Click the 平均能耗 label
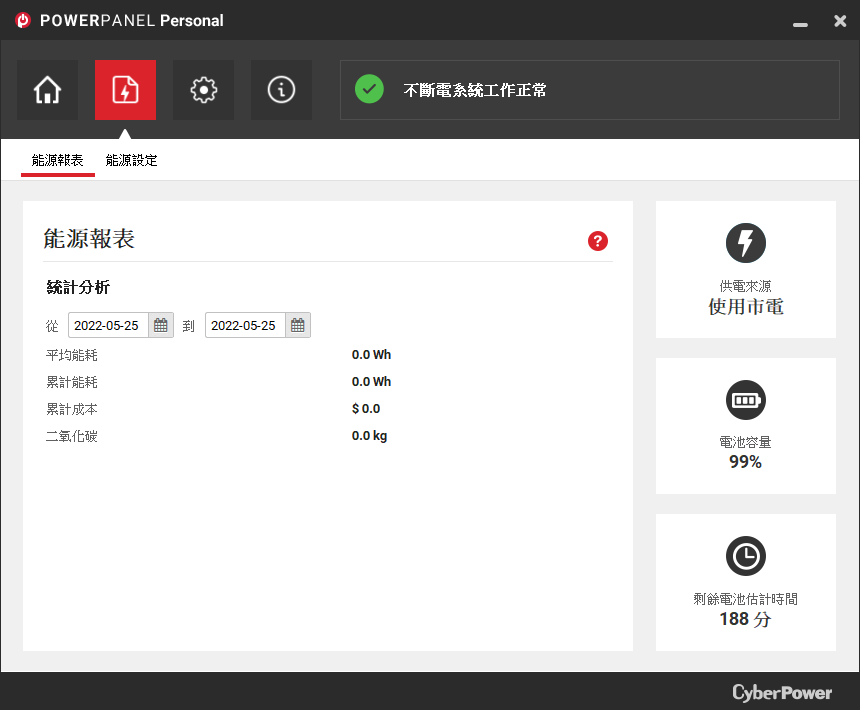Viewport: 860px width, 710px height. tap(72, 355)
